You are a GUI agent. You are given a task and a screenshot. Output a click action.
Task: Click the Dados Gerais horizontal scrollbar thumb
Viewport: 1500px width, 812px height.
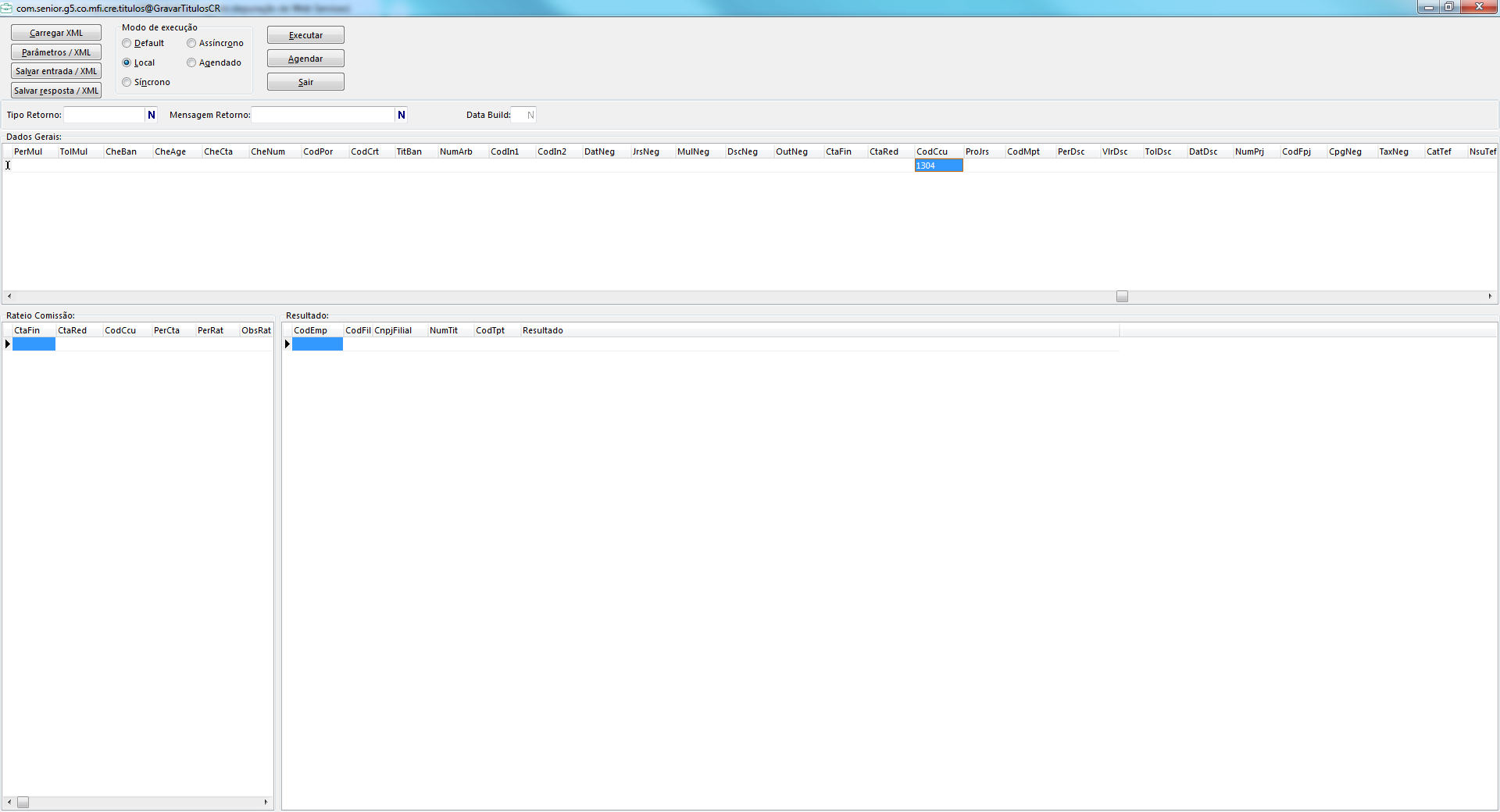(x=1122, y=297)
